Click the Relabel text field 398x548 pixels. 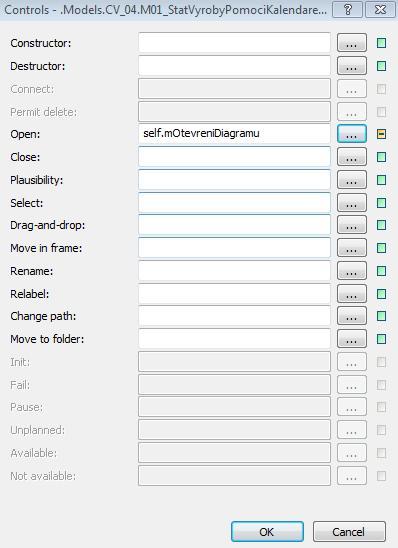tap(234, 294)
